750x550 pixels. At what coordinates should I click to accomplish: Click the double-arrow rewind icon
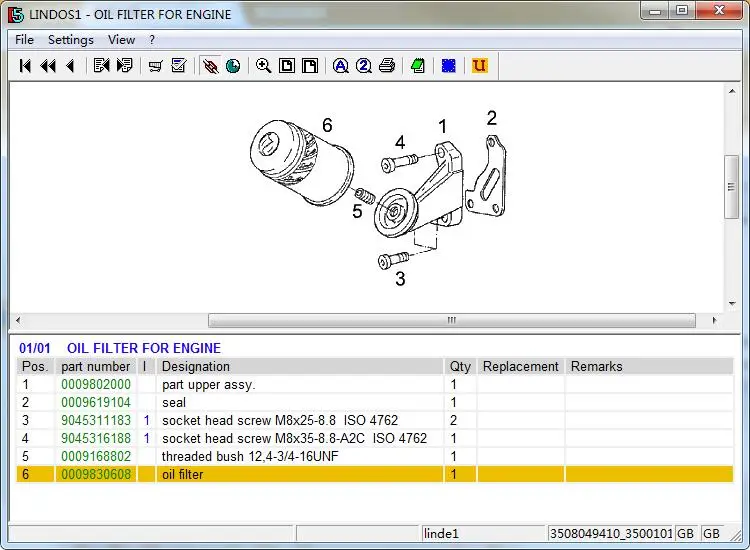point(48,66)
